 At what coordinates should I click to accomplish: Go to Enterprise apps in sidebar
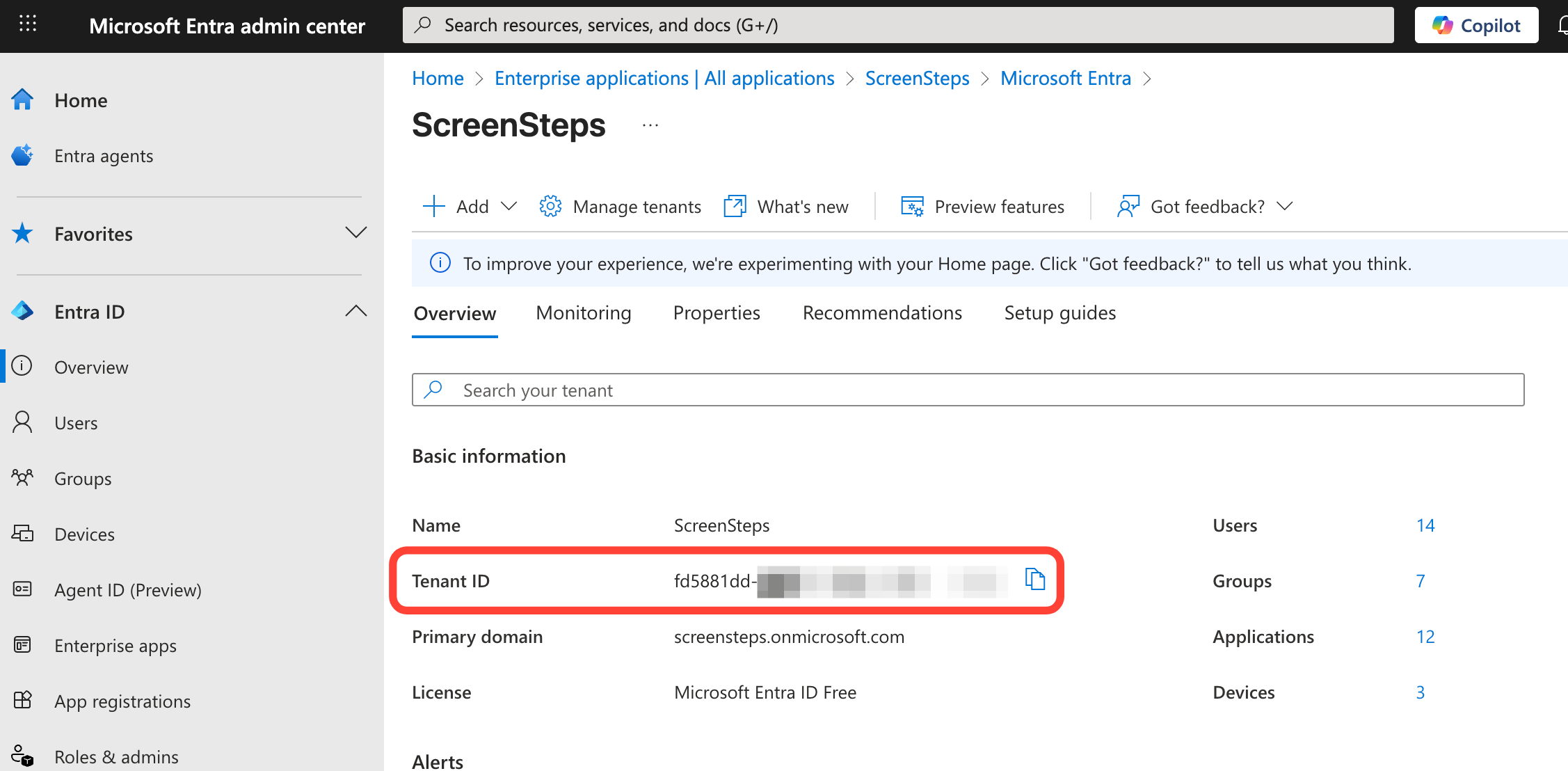(115, 646)
